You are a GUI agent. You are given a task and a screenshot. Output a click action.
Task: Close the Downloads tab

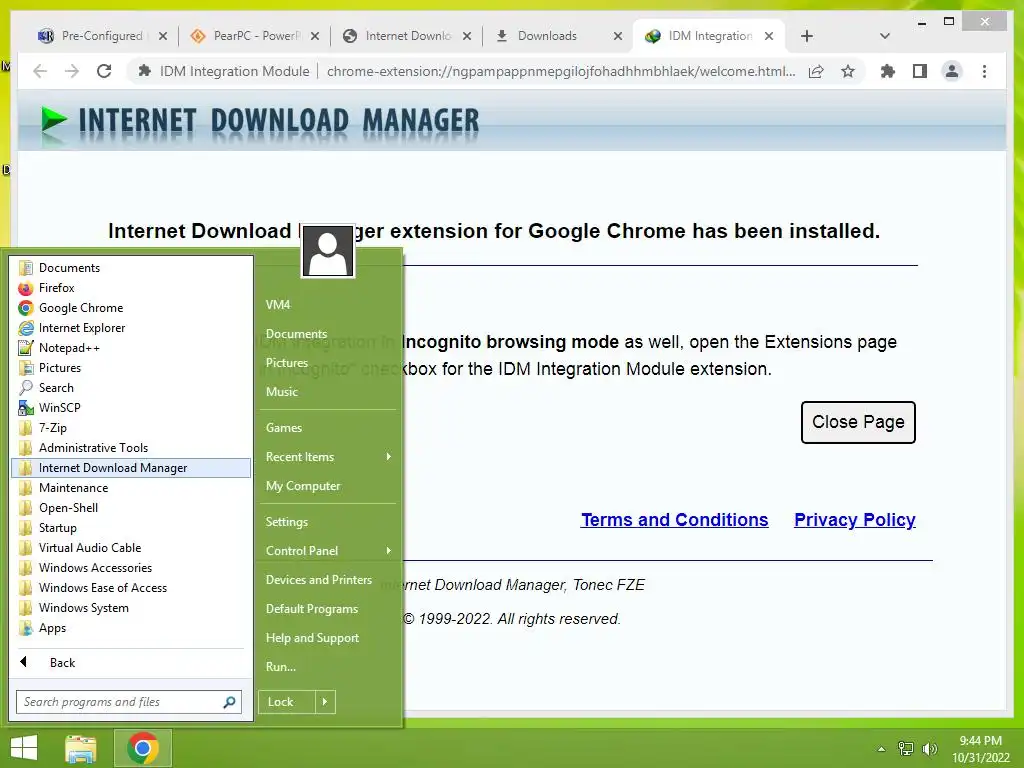click(x=618, y=36)
